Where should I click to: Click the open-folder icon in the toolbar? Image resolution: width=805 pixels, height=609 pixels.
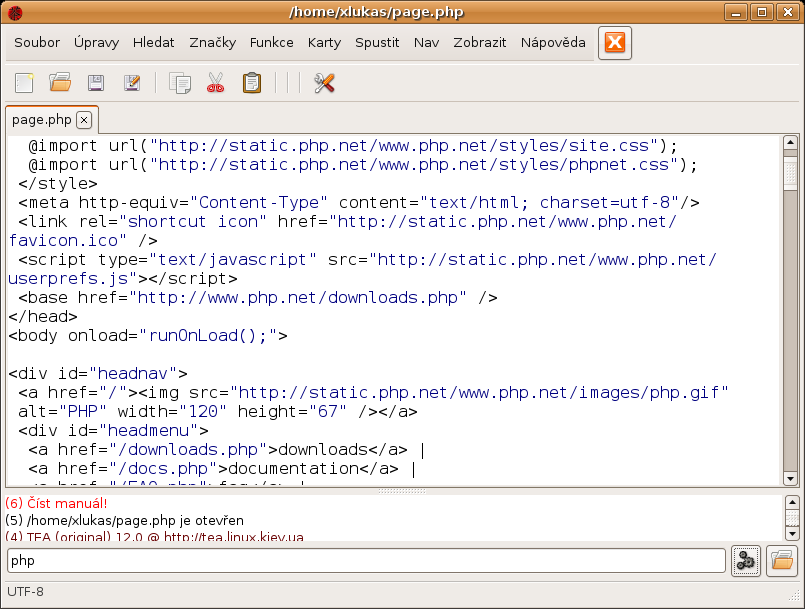[60, 83]
